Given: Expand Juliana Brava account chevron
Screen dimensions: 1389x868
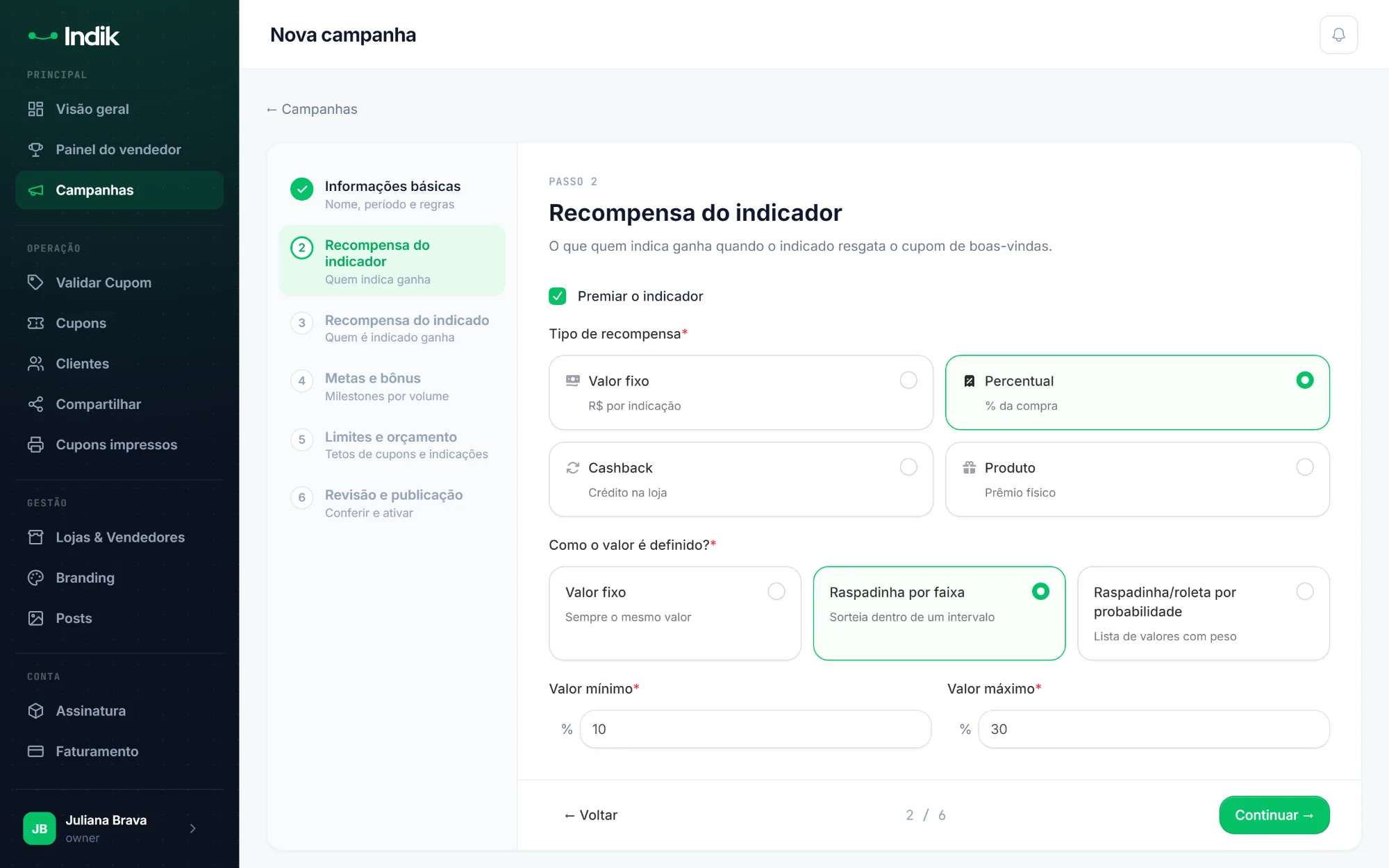Looking at the screenshot, I should 193,828.
